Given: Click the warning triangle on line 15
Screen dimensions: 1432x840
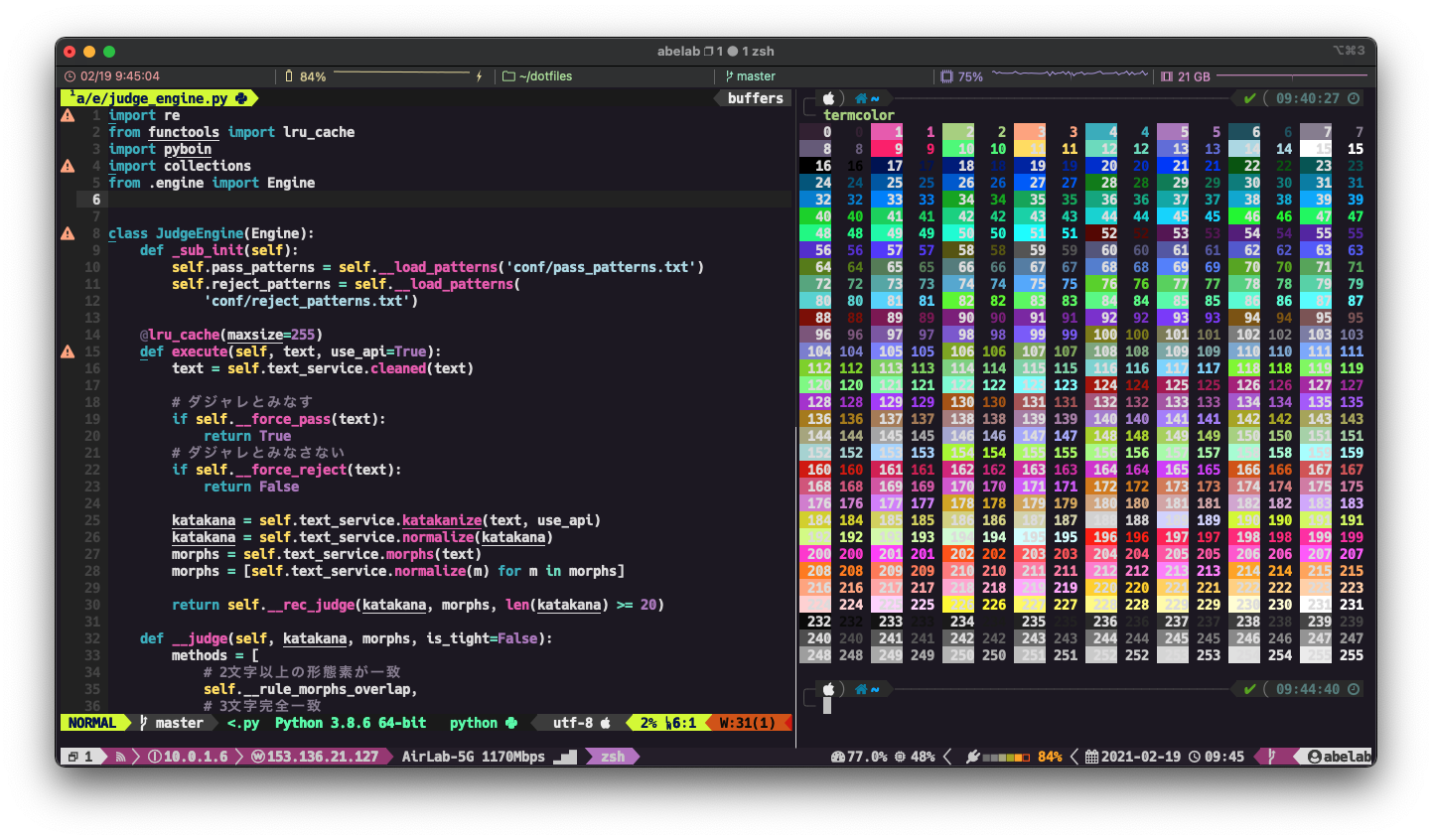Looking at the screenshot, I should (x=68, y=351).
